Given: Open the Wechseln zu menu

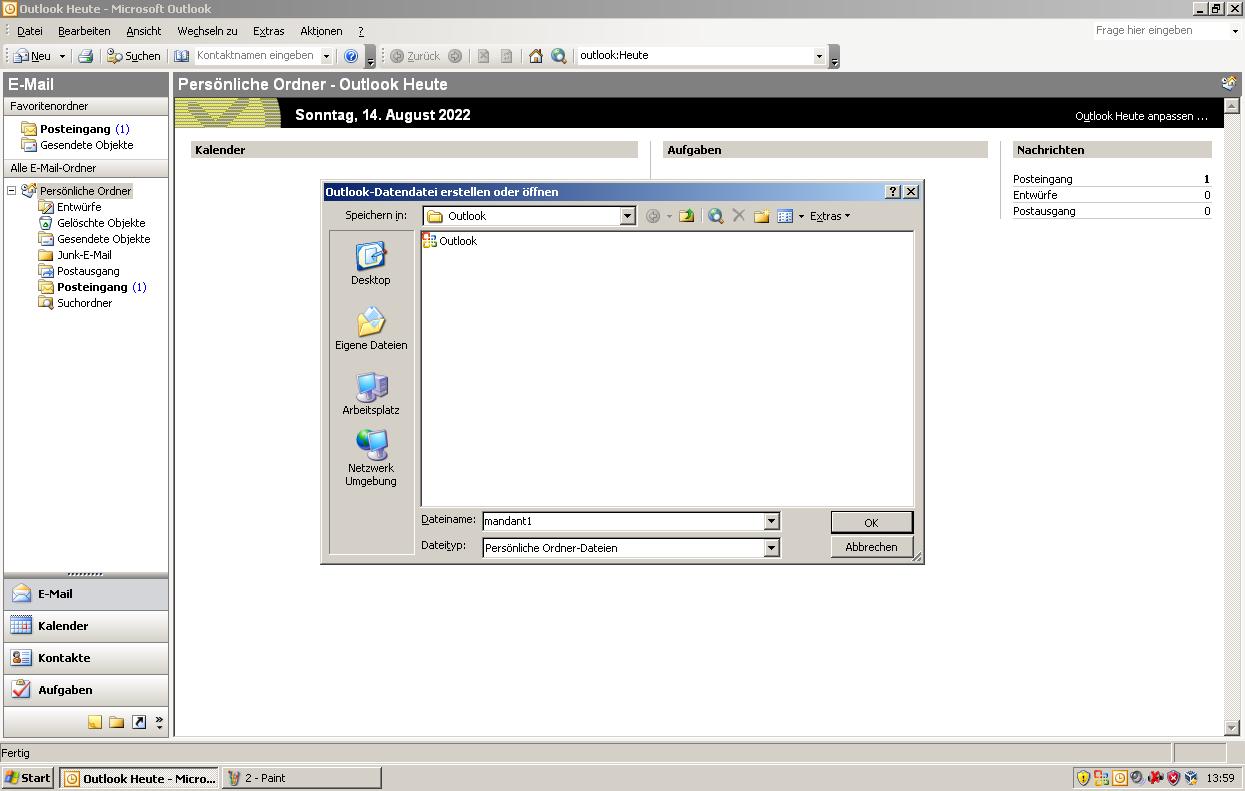Looking at the screenshot, I should coord(207,31).
